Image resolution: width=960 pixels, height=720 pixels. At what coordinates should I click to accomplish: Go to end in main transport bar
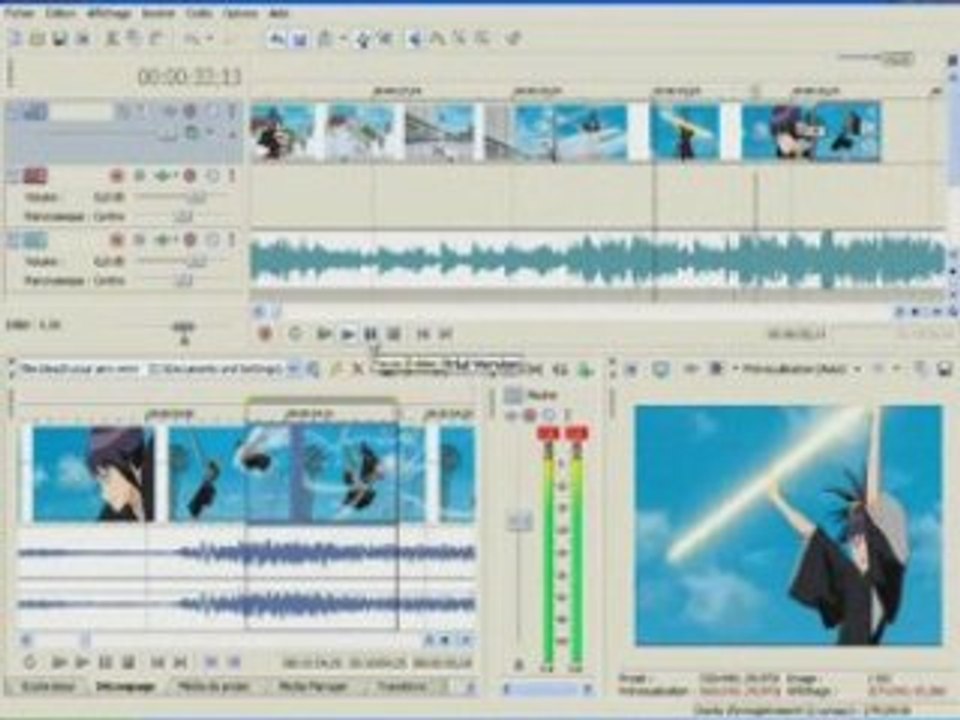446,334
